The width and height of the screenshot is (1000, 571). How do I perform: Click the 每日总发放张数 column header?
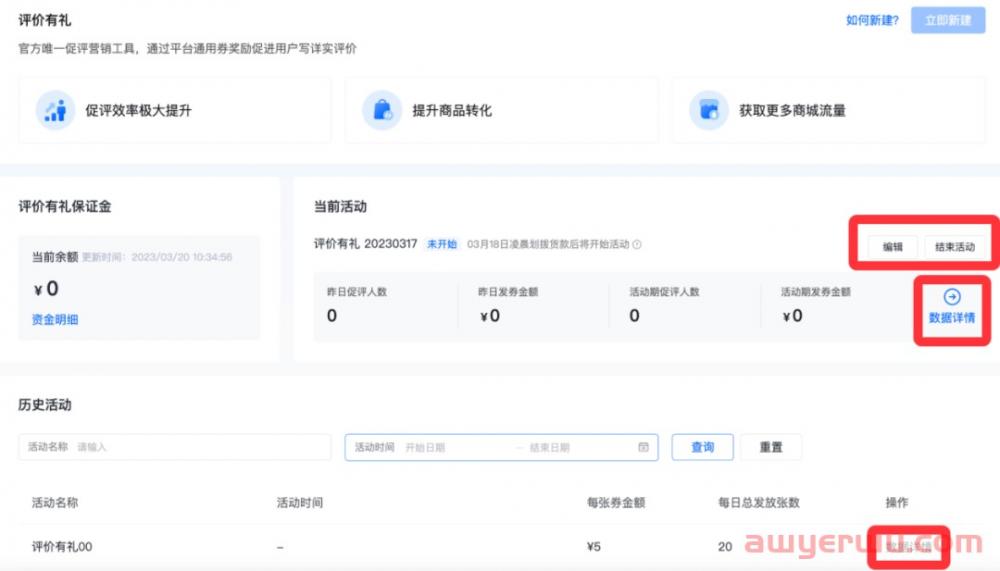(758, 502)
